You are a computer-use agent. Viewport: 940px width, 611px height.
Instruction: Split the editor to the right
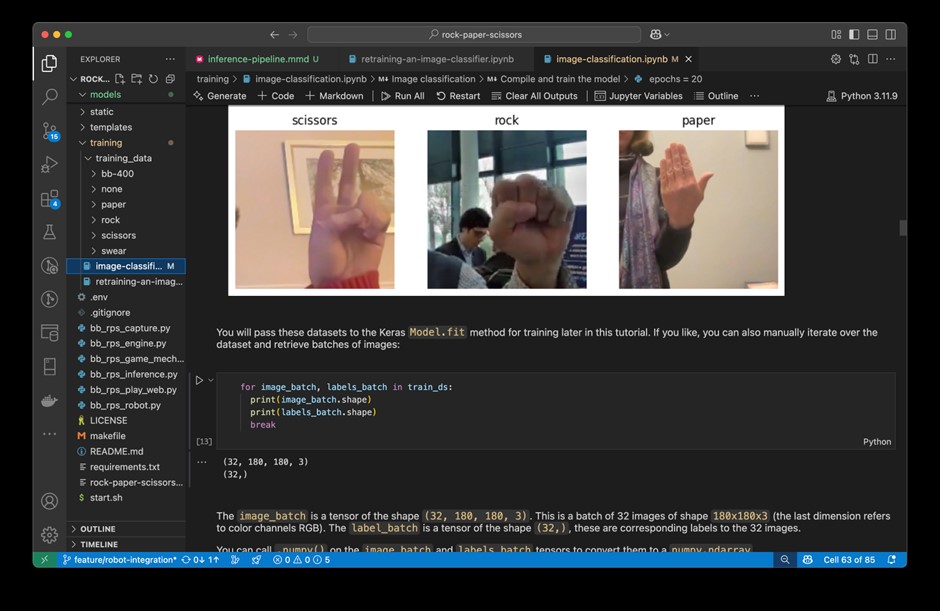pyautogui.click(x=873, y=59)
